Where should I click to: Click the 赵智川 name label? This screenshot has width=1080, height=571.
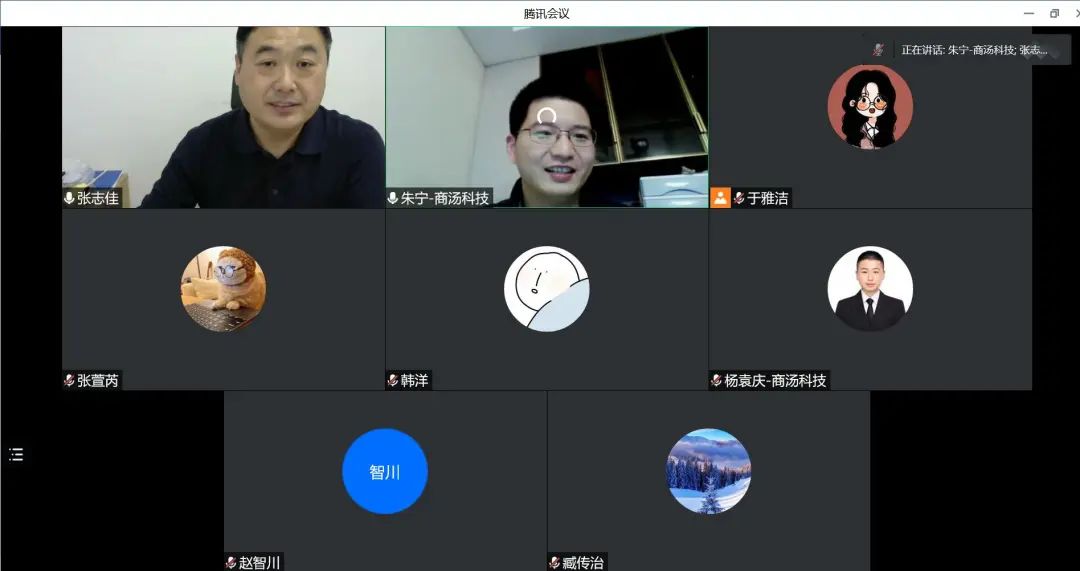click(x=260, y=563)
